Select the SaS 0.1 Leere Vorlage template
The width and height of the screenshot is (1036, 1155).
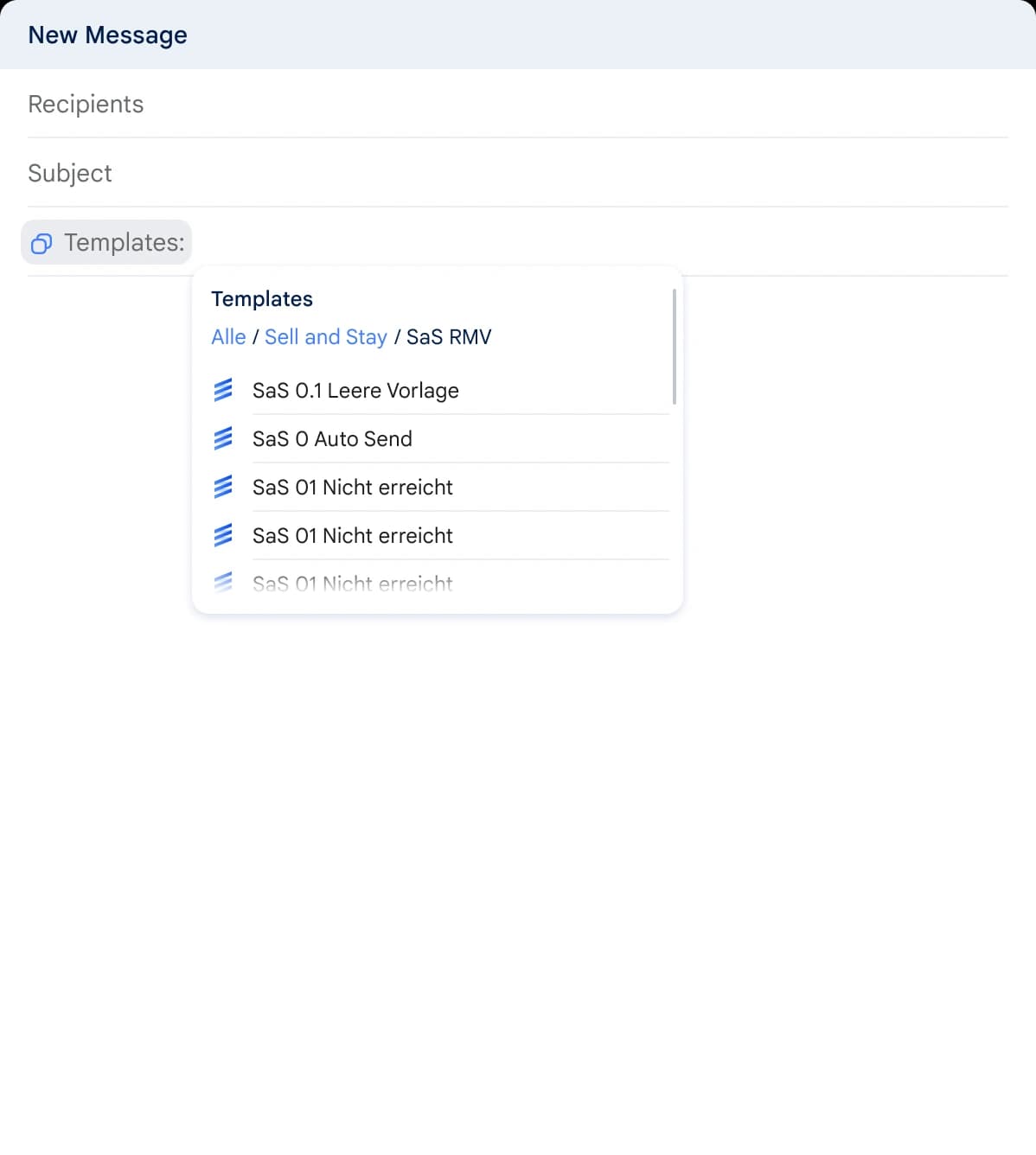pyautogui.click(x=440, y=391)
